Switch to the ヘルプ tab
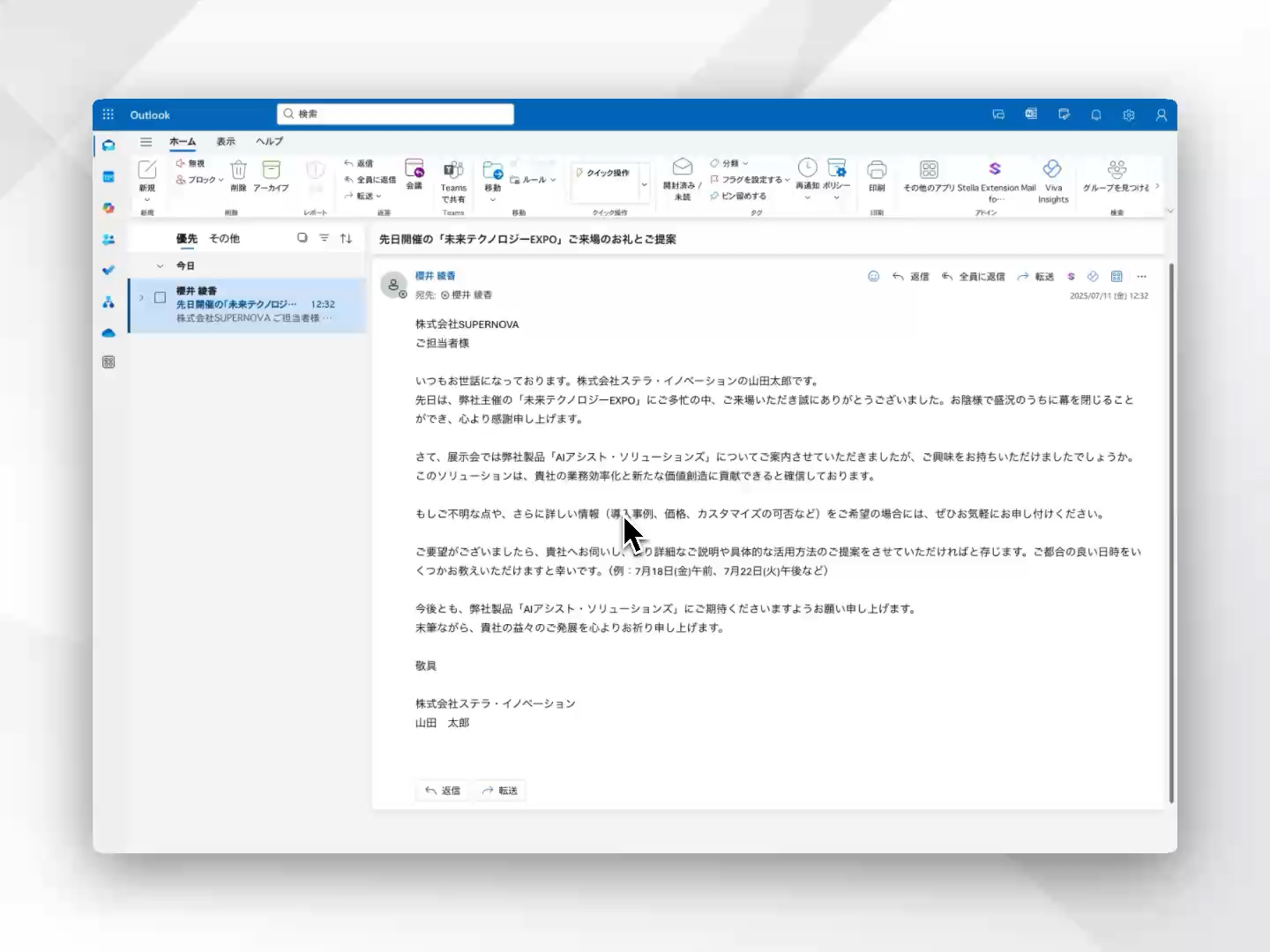1270x952 pixels. coord(269,141)
